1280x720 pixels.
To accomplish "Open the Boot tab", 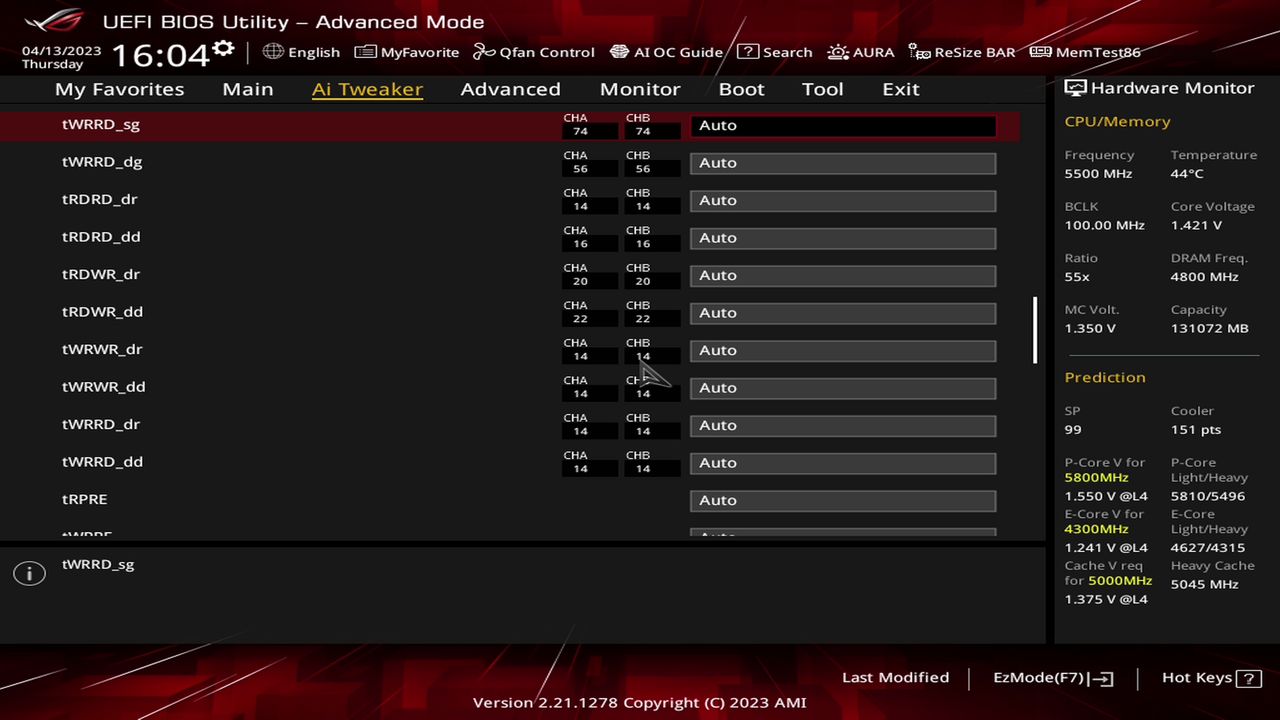I will [741, 89].
